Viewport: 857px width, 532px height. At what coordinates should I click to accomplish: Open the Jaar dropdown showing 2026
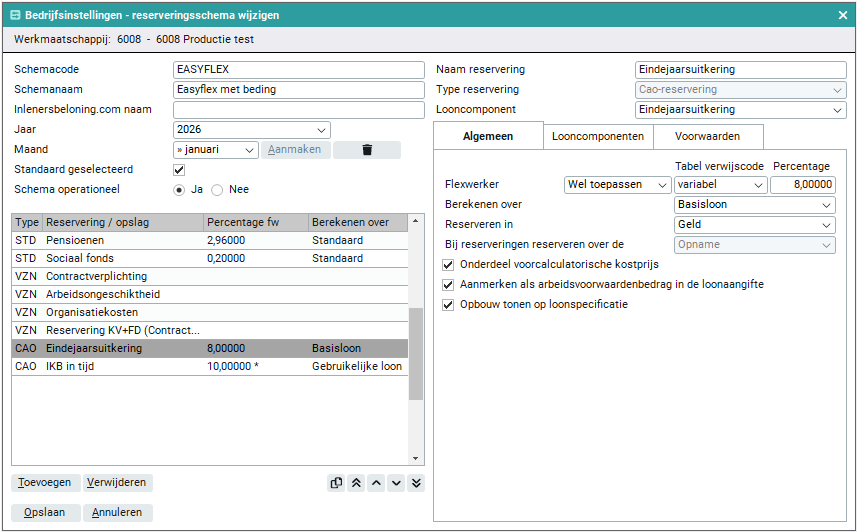251,130
